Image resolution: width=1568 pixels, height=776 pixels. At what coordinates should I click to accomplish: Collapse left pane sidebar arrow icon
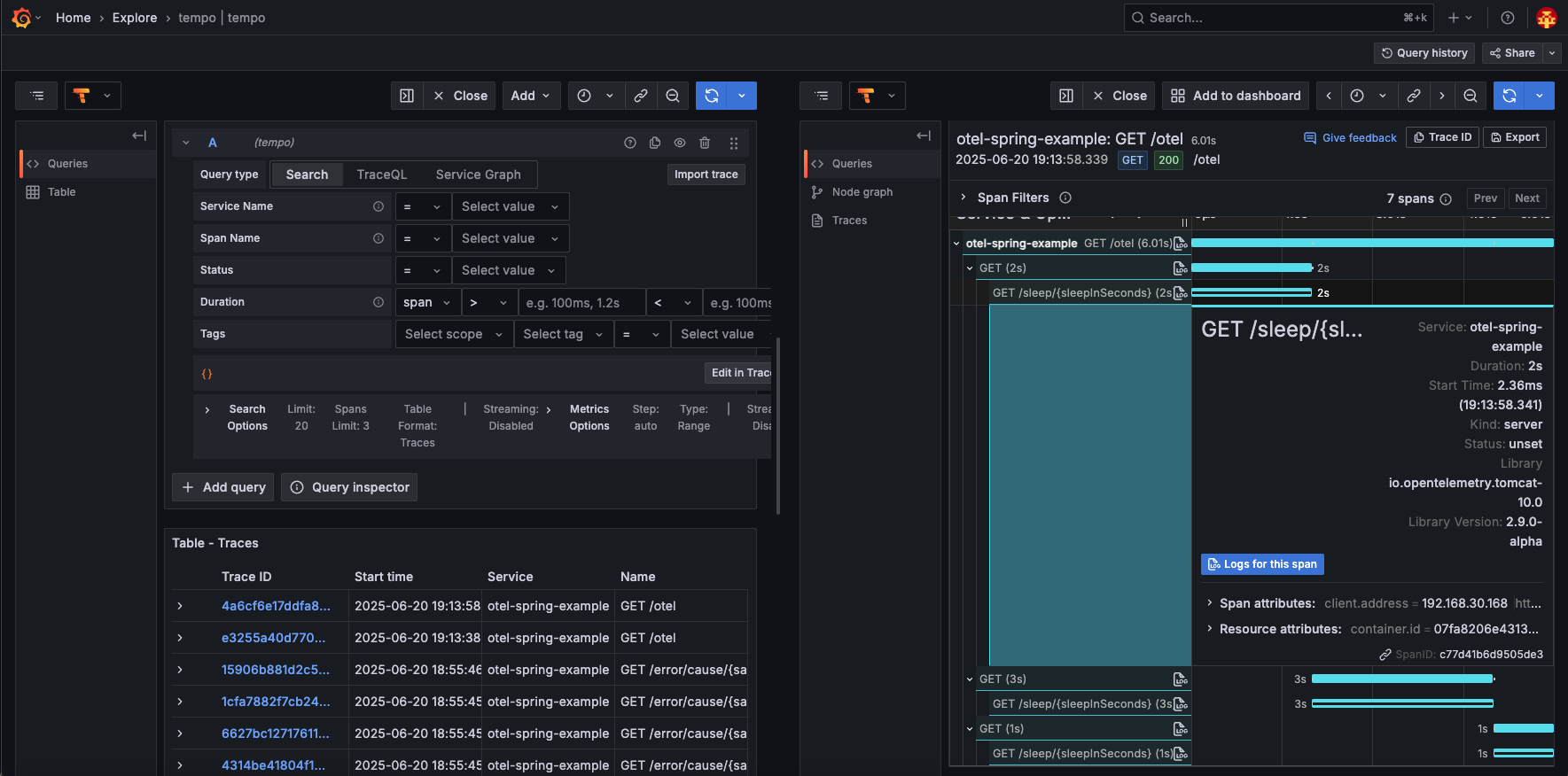tap(139, 136)
